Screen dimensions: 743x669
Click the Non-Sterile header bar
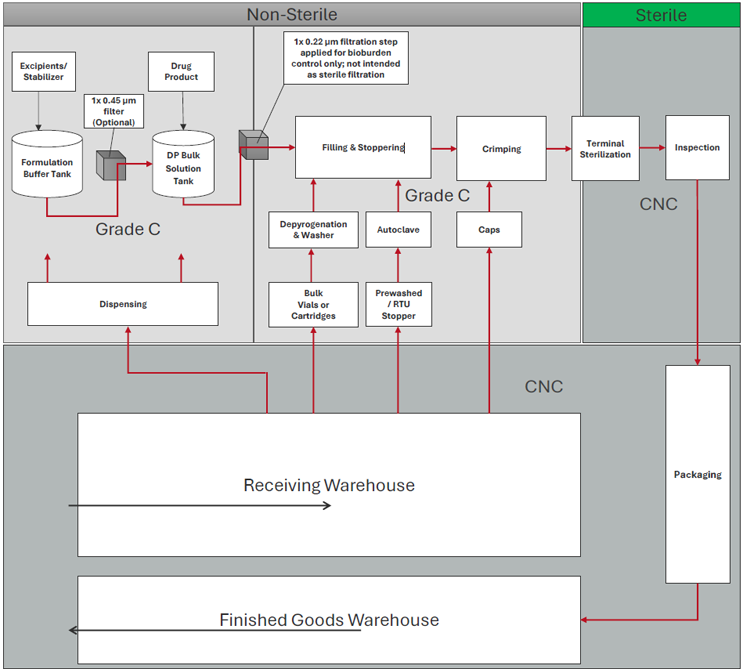[x=291, y=14]
